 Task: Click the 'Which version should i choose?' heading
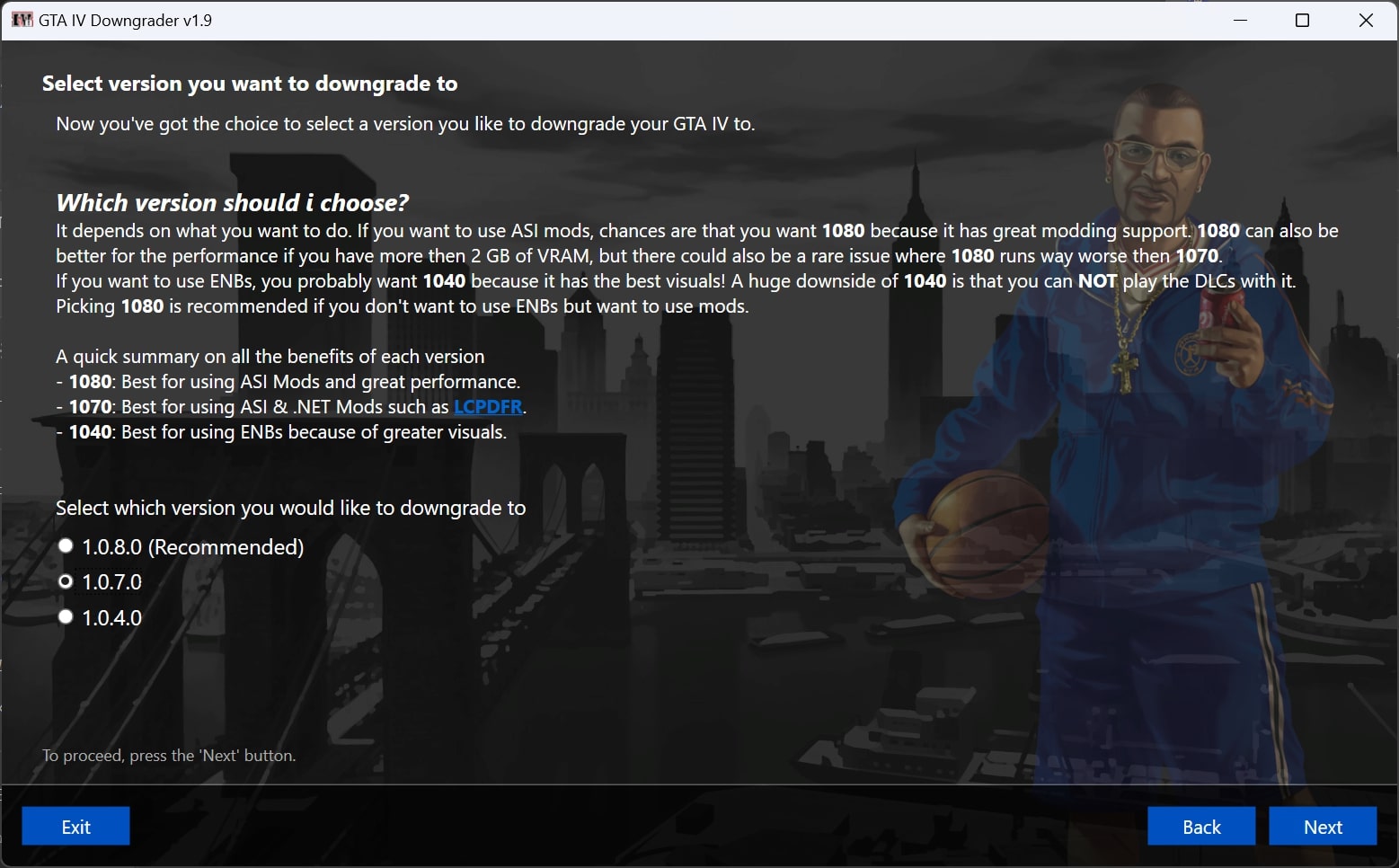232,202
